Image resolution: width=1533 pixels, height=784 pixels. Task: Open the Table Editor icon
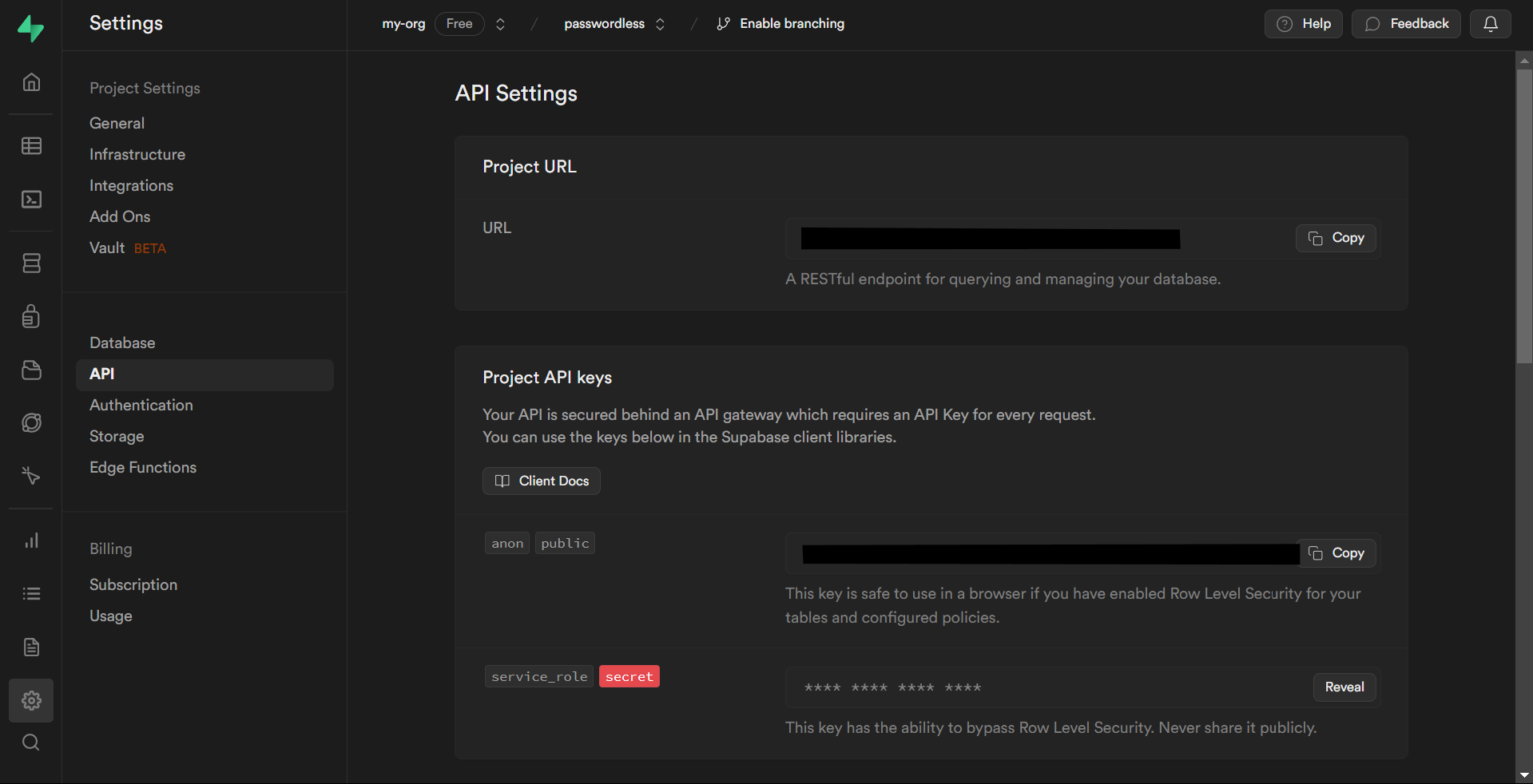click(31, 145)
